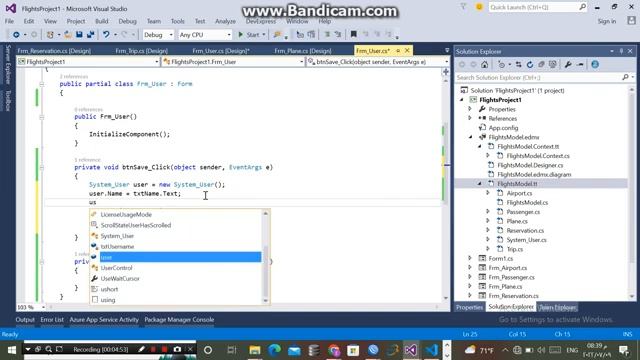Open VS Code from the taskbar
Screen dimensions: 640x360
point(432,350)
